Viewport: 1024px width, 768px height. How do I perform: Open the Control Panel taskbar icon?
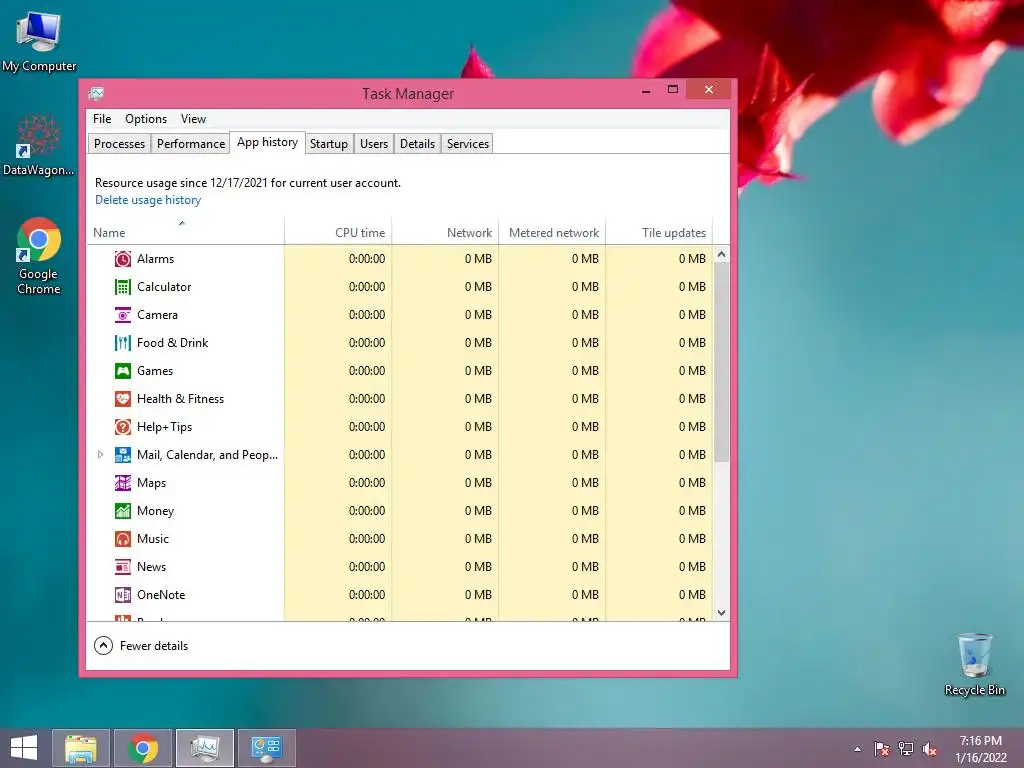click(266, 748)
